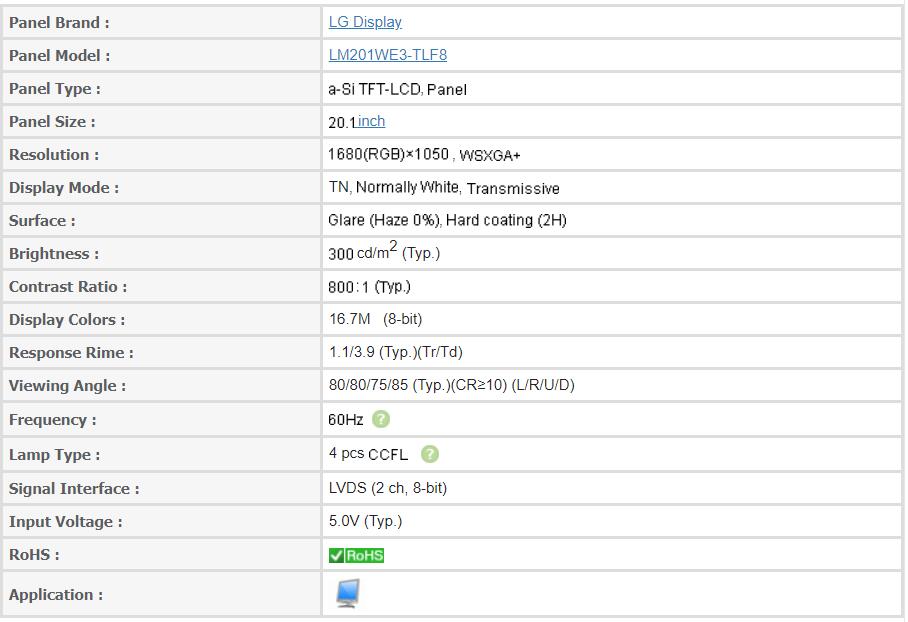Image resolution: width=908 pixels, height=622 pixels.
Task: Click the Panel Type label
Action: tap(54, 89)
